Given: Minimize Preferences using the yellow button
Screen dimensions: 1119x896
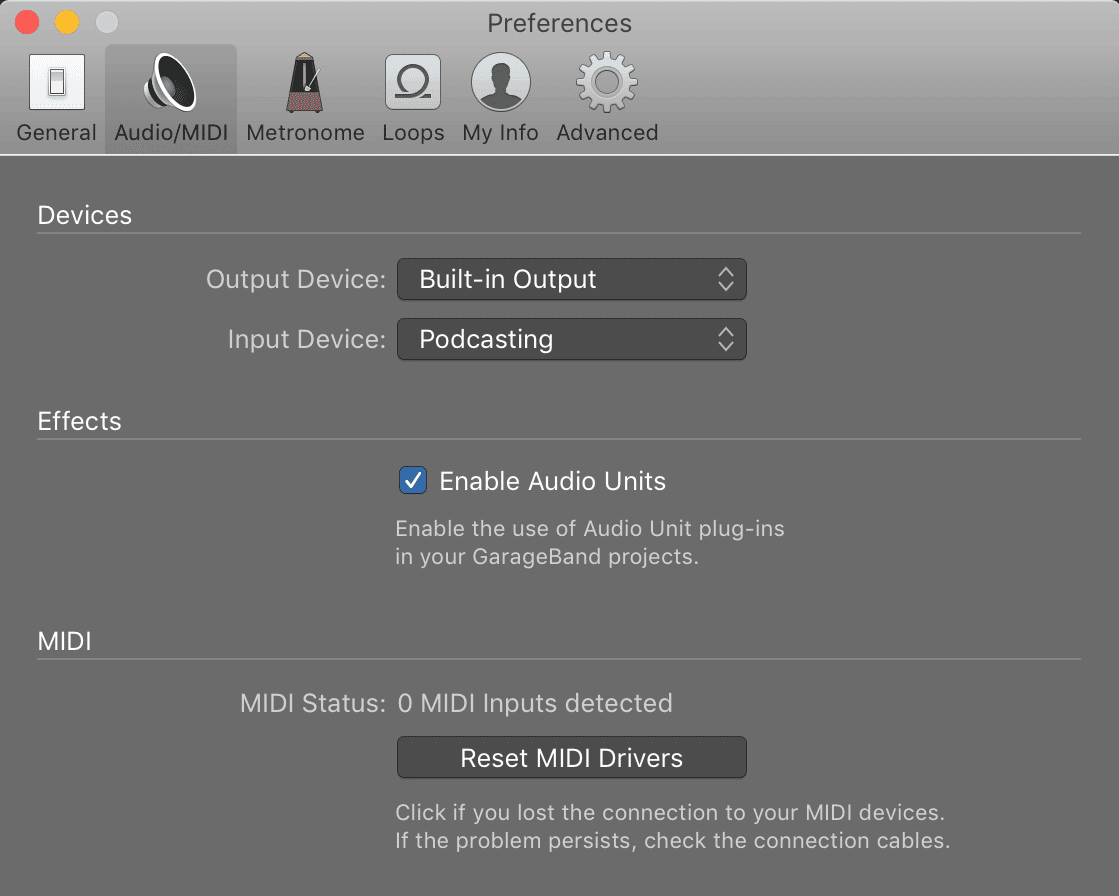Looking at the screenshot, I should (x=66, y=22).
